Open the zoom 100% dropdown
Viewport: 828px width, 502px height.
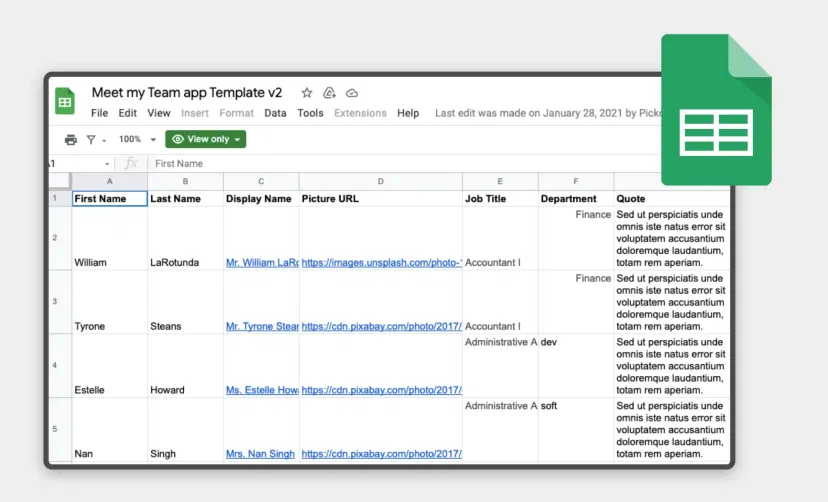137,140
